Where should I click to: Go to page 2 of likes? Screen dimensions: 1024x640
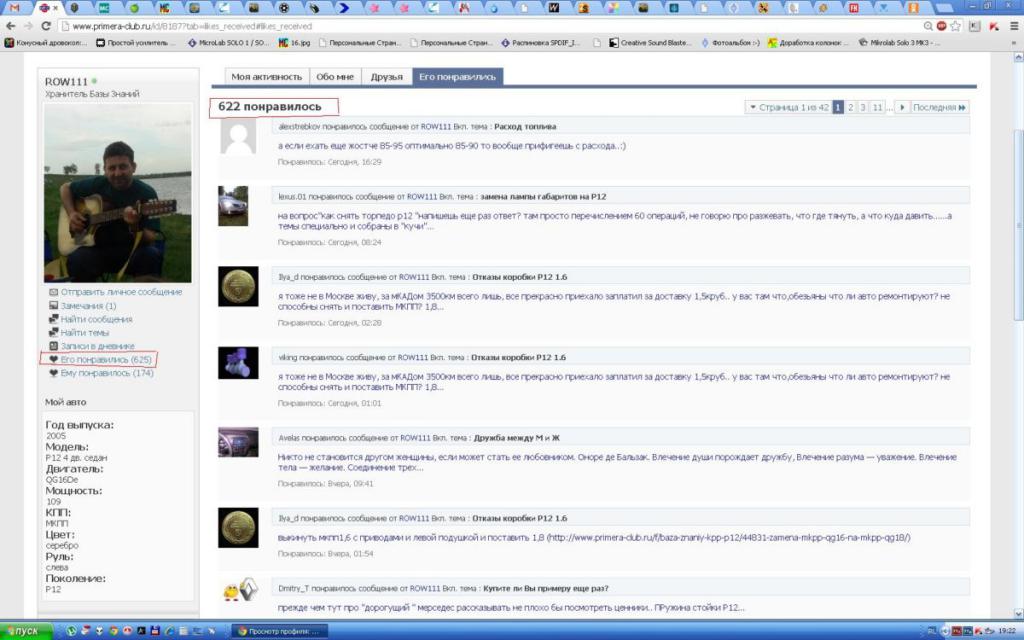click(850, 107)
